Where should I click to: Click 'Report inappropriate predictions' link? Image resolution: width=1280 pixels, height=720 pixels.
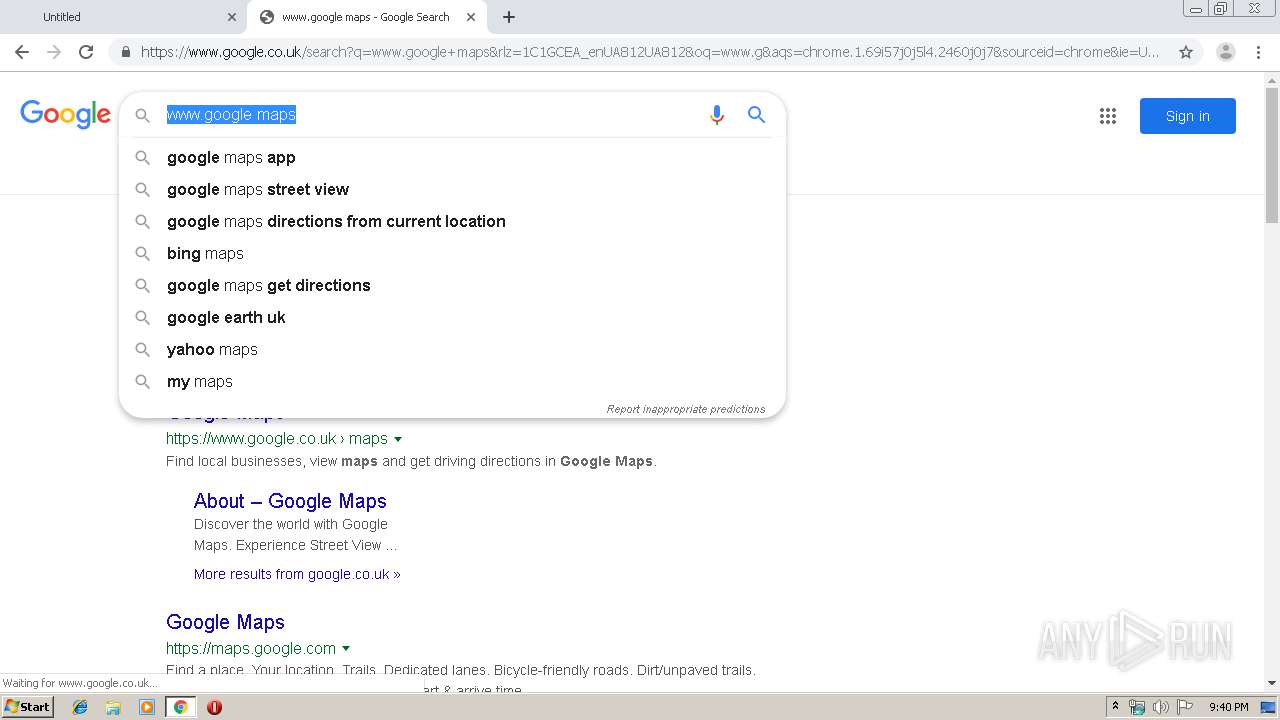(x=686, y=409)
